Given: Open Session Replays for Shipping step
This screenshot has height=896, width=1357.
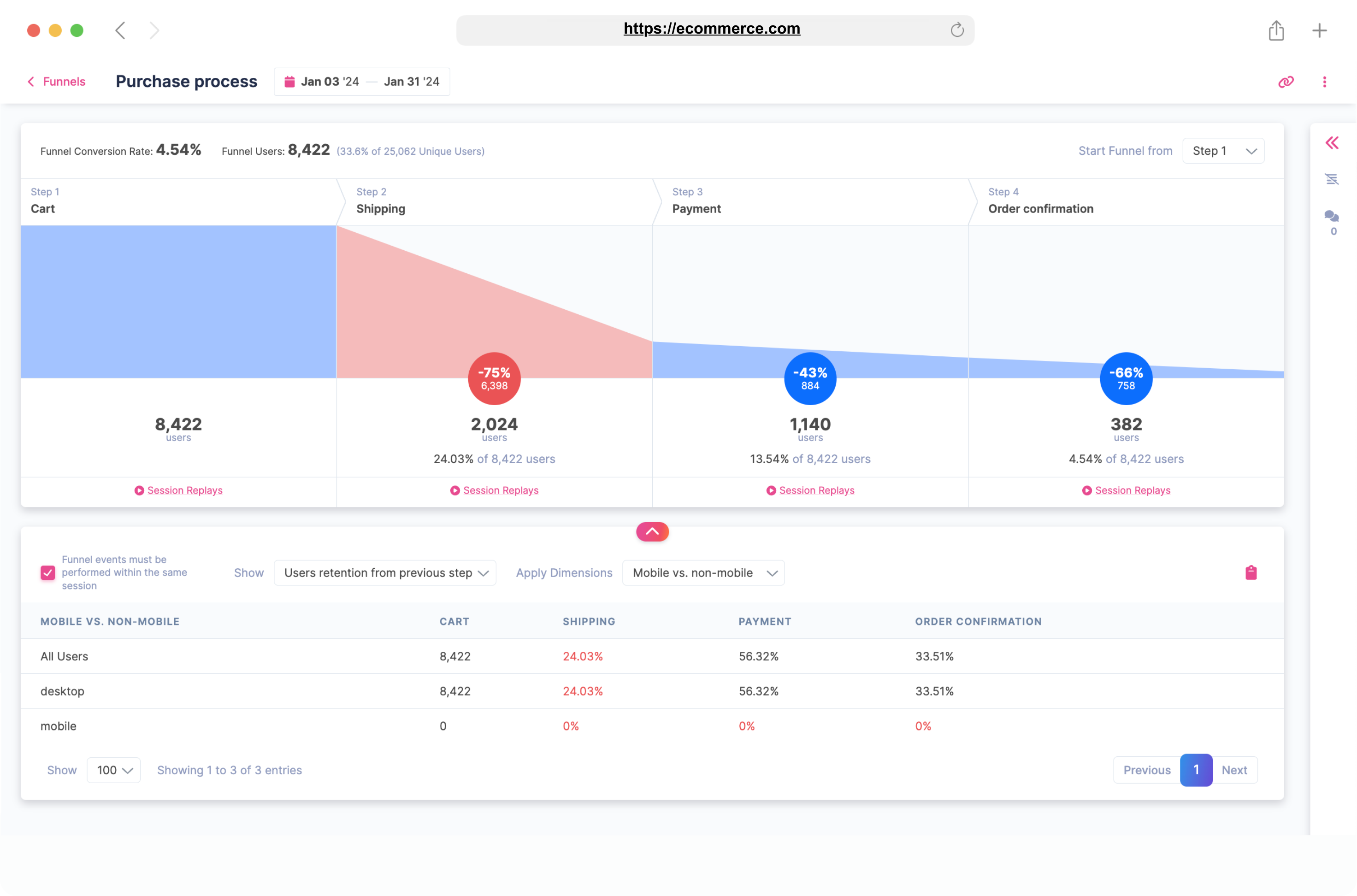Looking at the screenshot, I should click(494, 490).
